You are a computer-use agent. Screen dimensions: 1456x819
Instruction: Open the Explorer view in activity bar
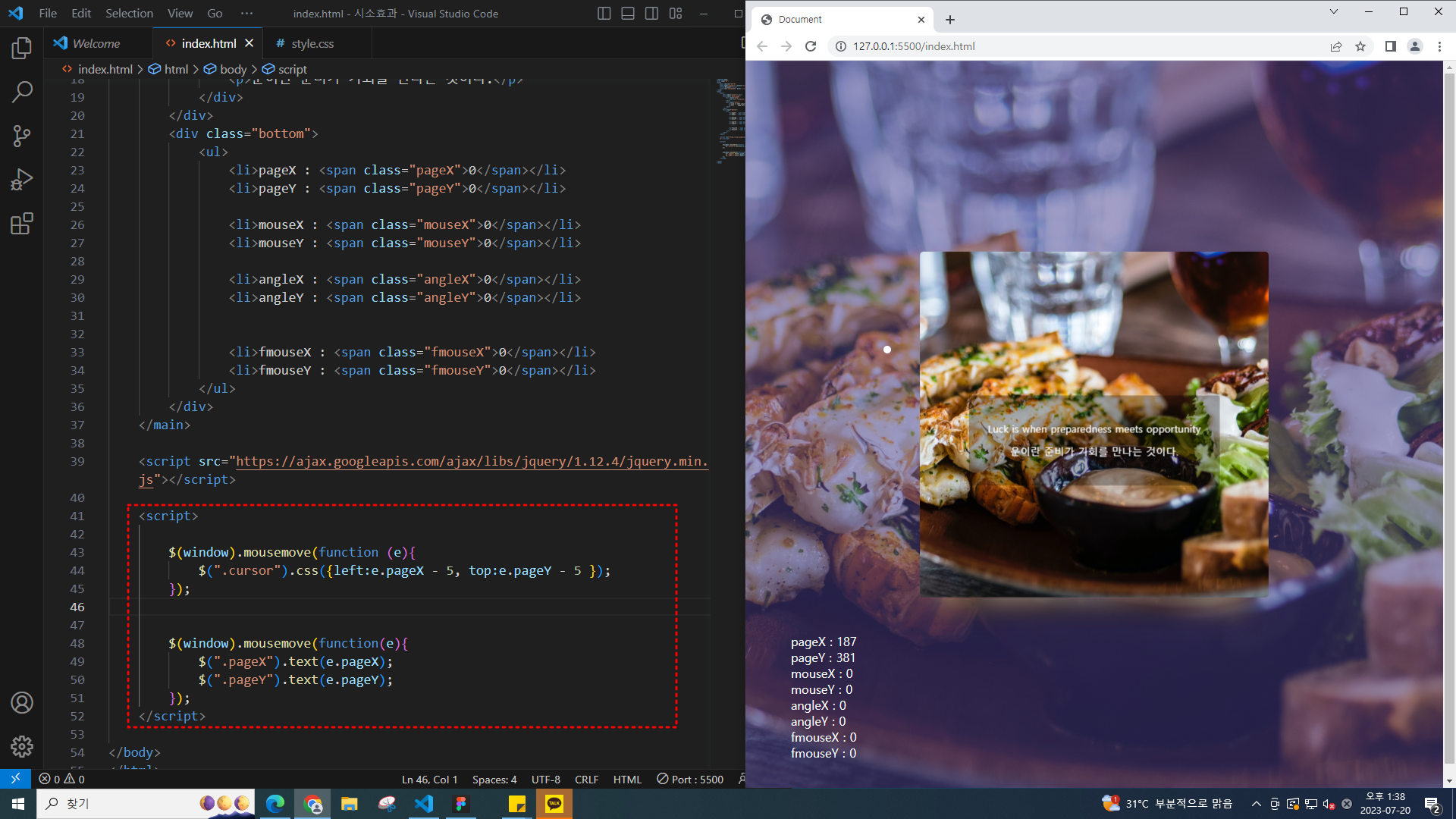pyautogui.click(x=22, y=49)
